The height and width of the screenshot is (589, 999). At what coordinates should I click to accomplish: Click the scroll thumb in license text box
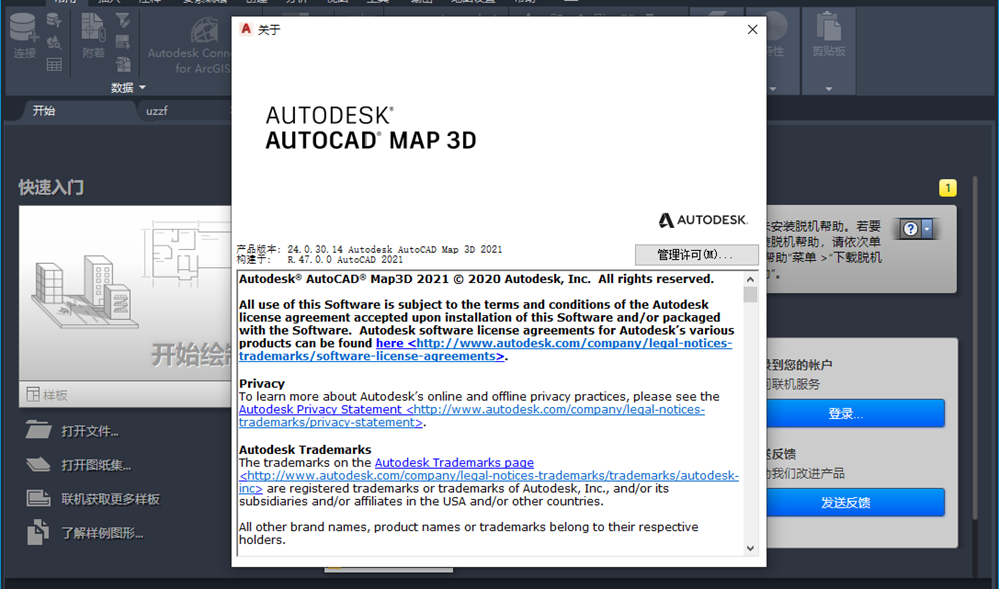[x=750, y=294]
